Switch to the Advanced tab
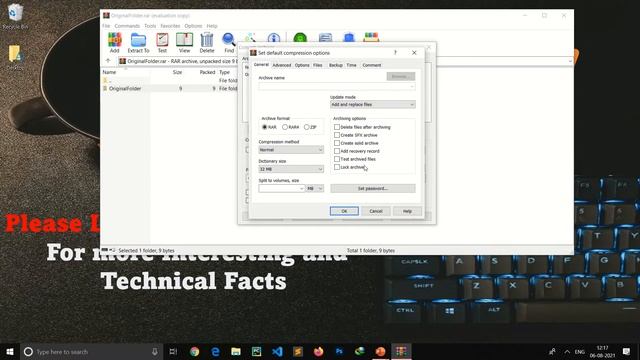 (282, 65)
